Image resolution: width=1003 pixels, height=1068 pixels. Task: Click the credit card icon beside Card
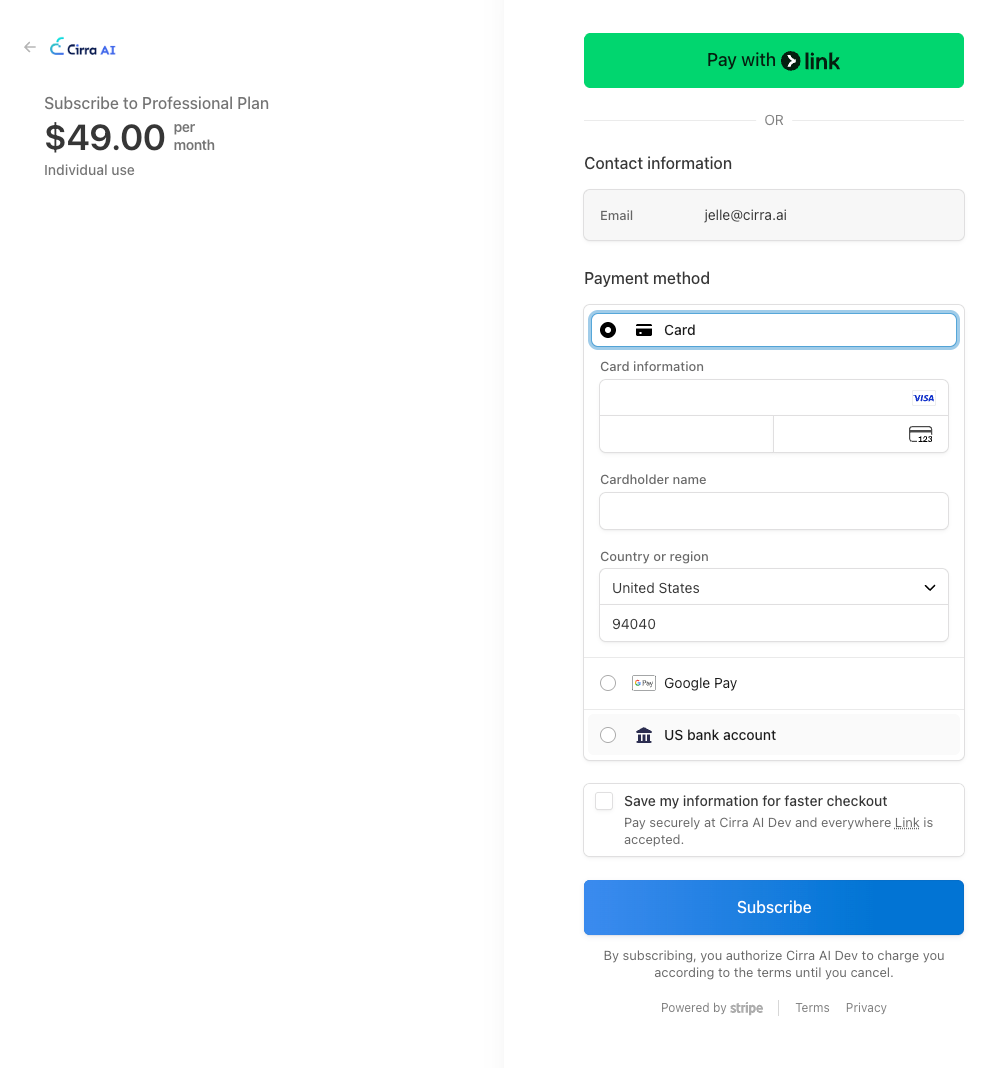pos(644,330)
